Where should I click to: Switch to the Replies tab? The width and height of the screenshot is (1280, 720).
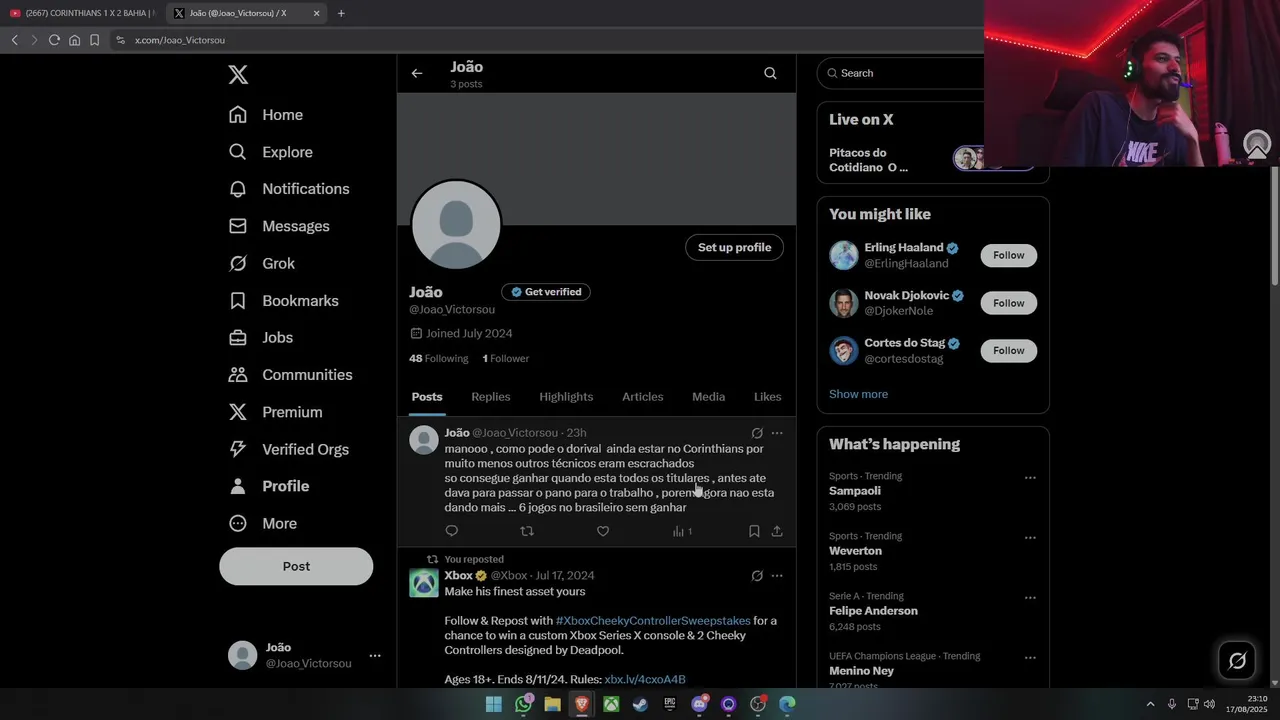pos(491,397)
